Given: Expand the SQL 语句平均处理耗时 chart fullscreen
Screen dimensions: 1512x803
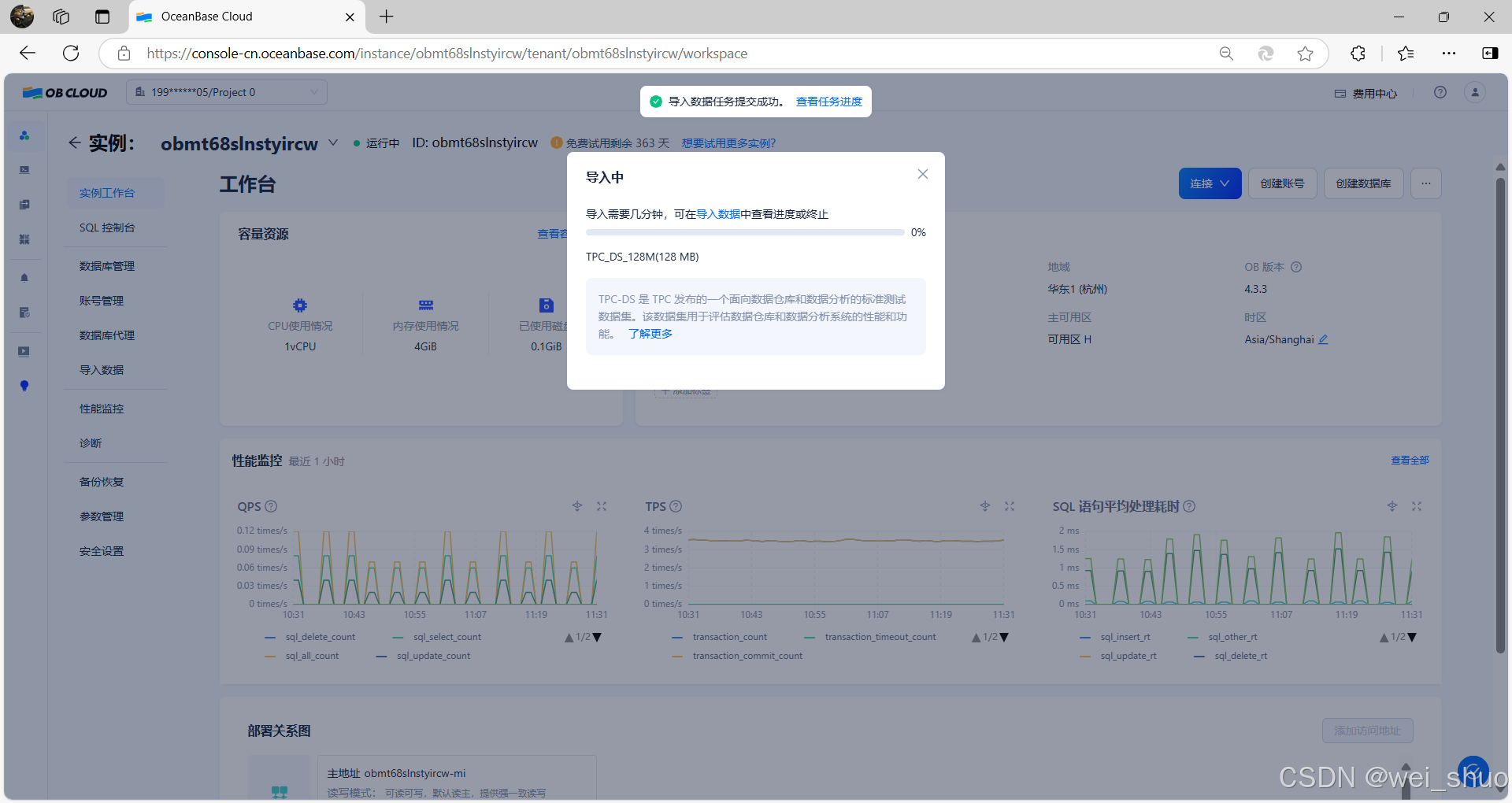Looking at the screenshot, I should point(1416,506).
